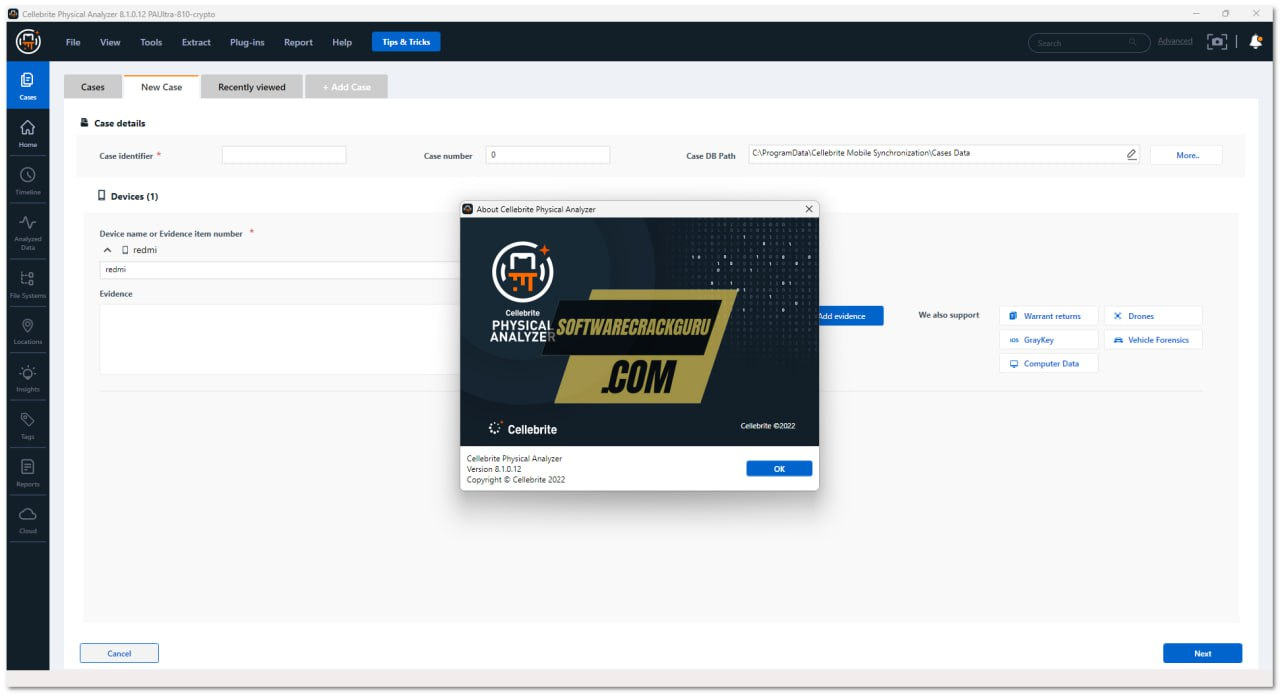Select the Vehicle Forensics option
1280x694 pixels.
click(1153, 340)
